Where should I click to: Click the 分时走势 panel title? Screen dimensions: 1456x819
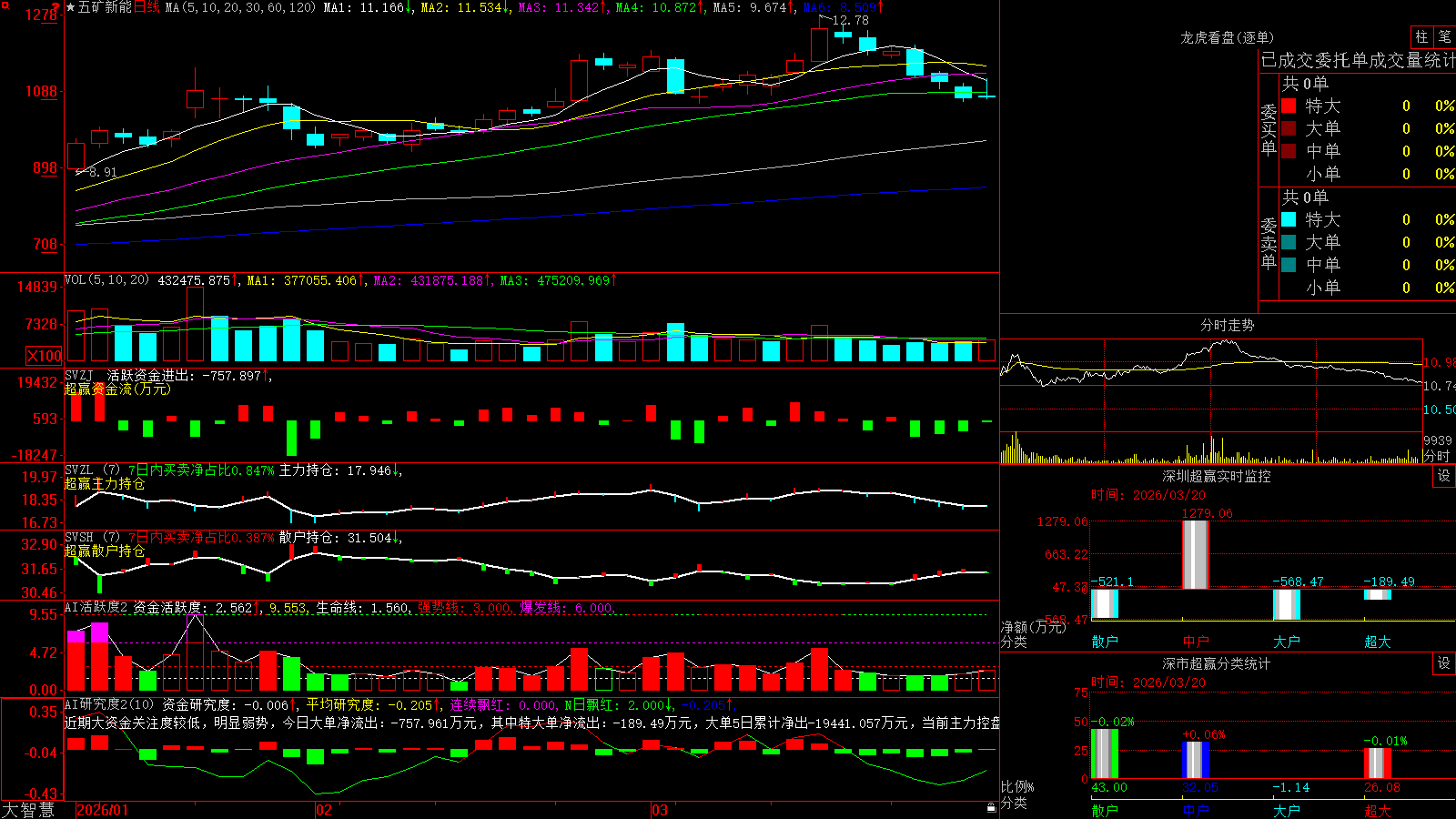click(1228, 325)
